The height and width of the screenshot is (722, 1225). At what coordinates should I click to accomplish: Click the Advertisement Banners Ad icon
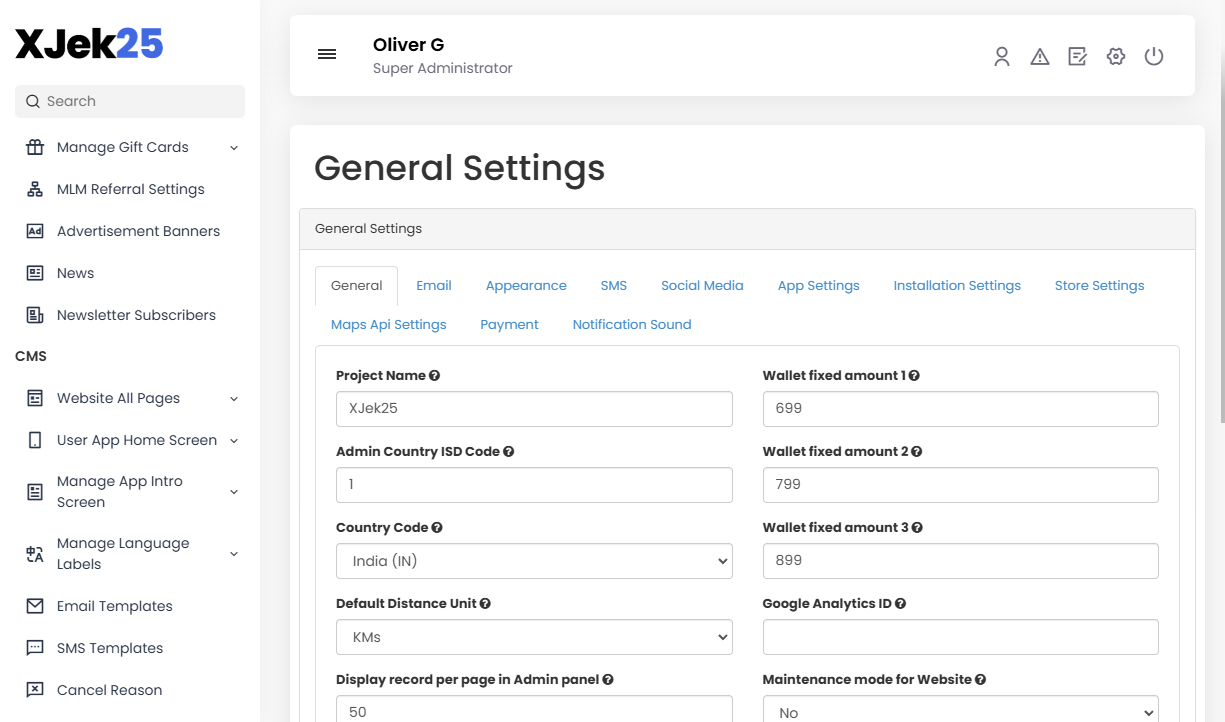click(33, 231)
